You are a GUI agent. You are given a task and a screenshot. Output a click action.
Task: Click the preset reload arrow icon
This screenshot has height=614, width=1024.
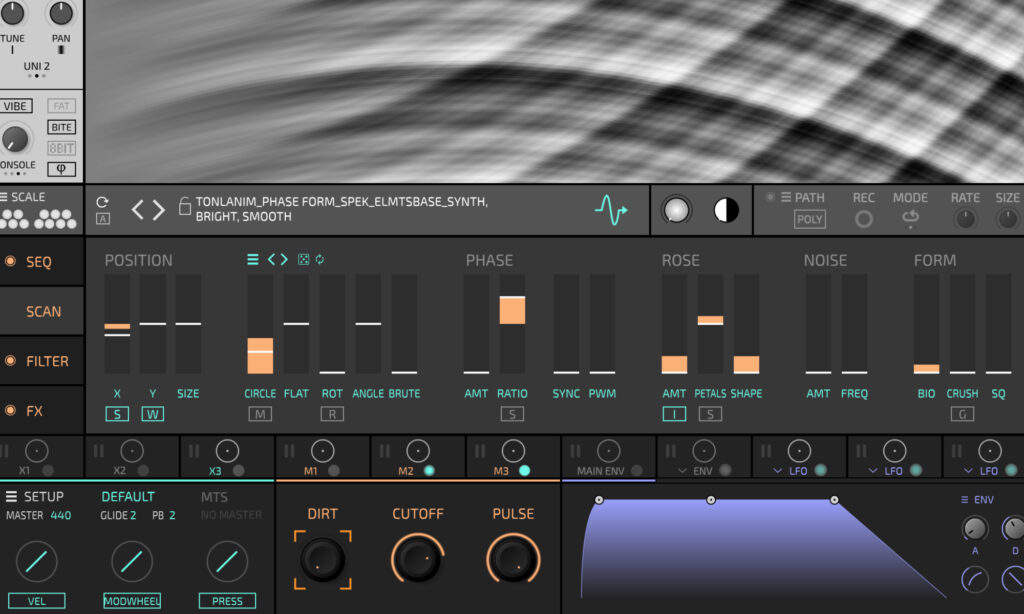[103, 201]
